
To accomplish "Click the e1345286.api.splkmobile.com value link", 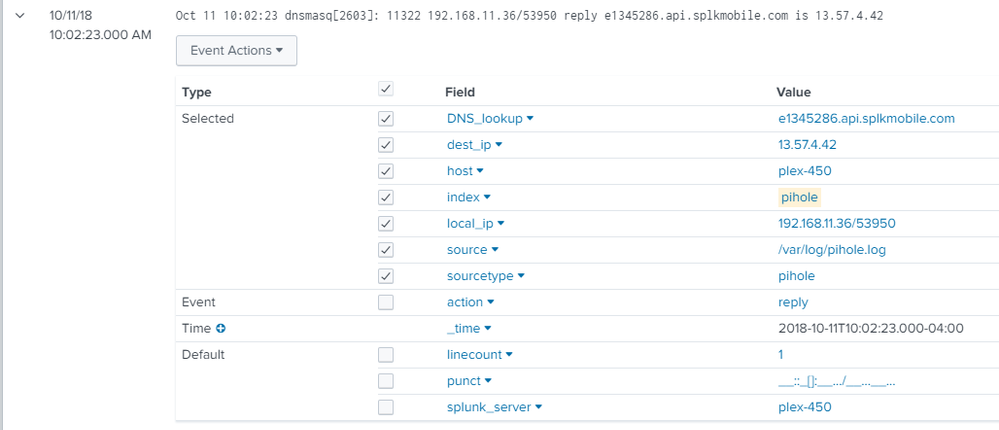I will 866,118.
